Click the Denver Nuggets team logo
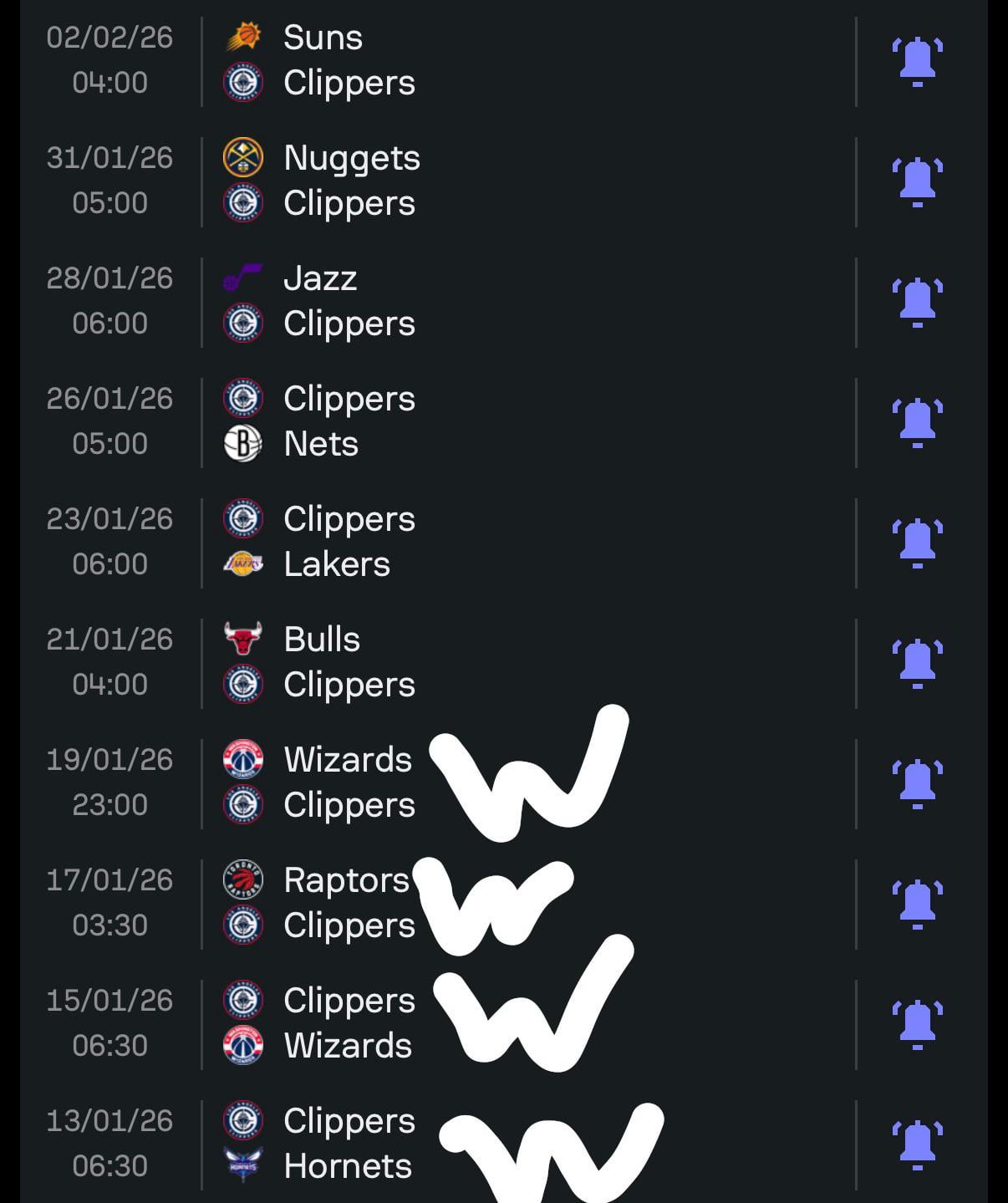 pos(243,158)
